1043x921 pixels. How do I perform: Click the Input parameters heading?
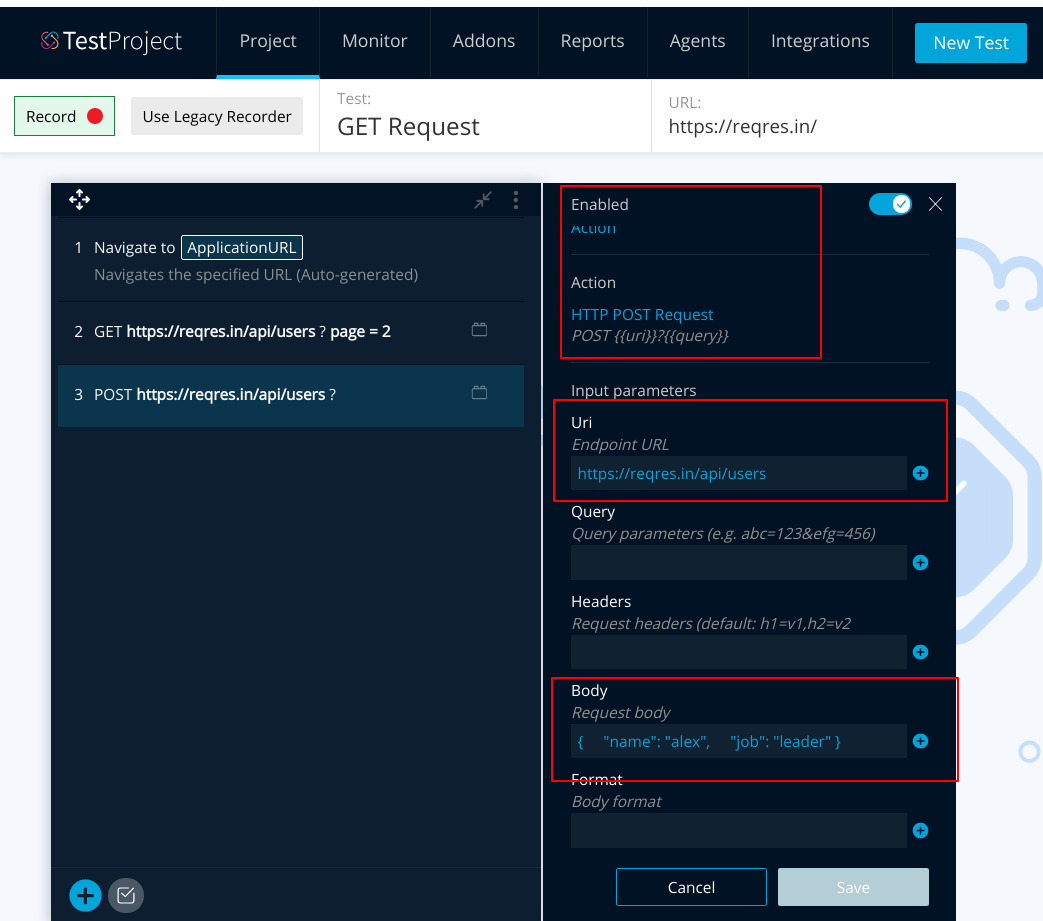tap(633, 390)
